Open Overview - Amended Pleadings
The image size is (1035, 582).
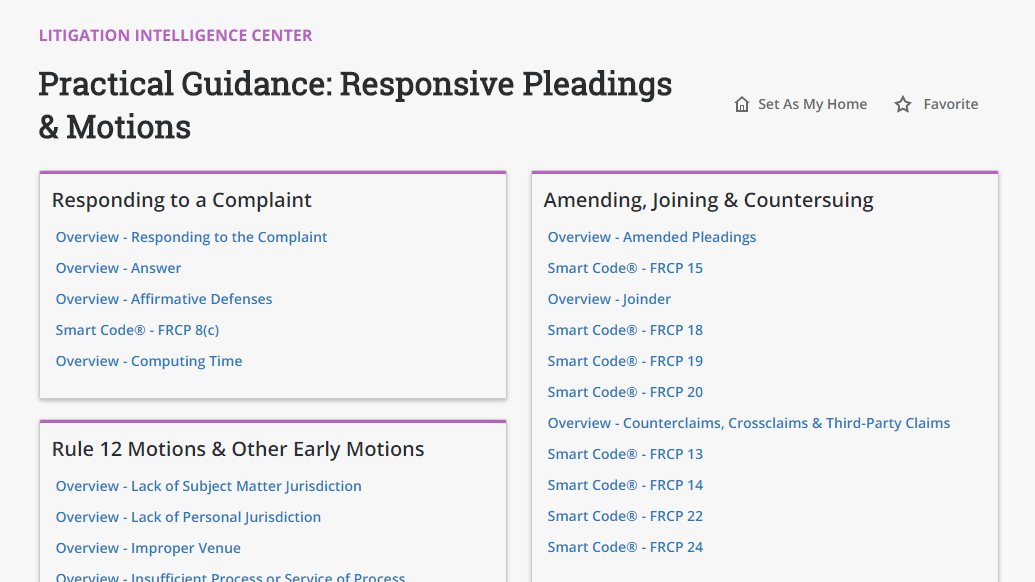pos(651,237)
